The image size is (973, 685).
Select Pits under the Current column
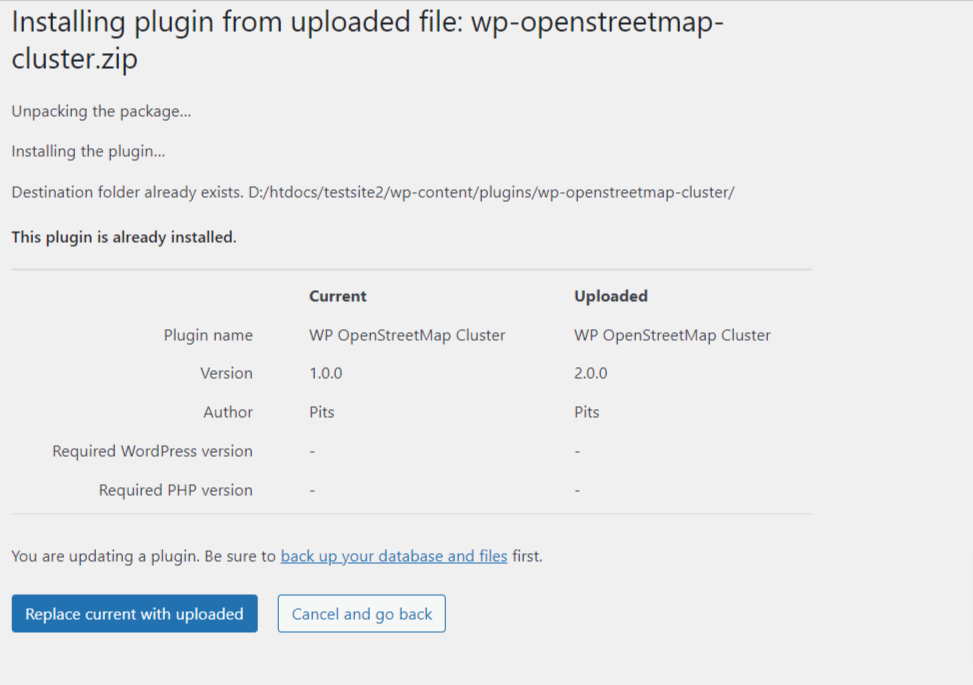click(x=322, y=412)
